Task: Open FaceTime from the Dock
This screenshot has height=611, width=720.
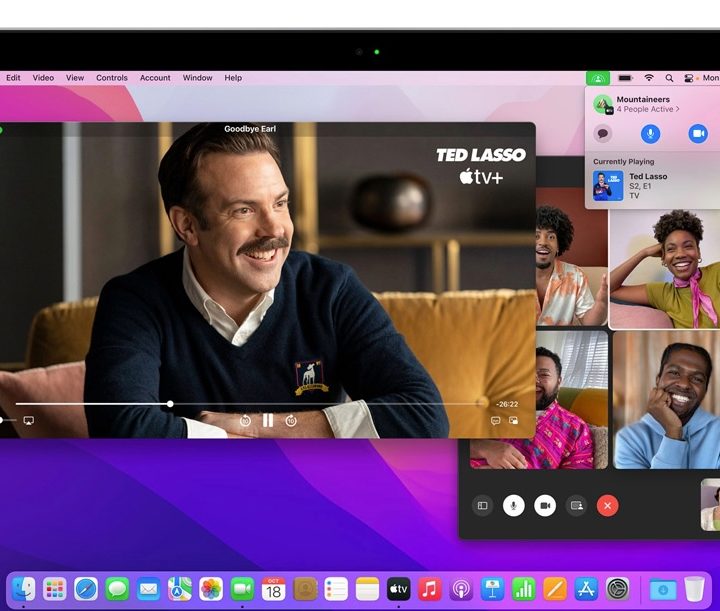Action: coord(242,589)
